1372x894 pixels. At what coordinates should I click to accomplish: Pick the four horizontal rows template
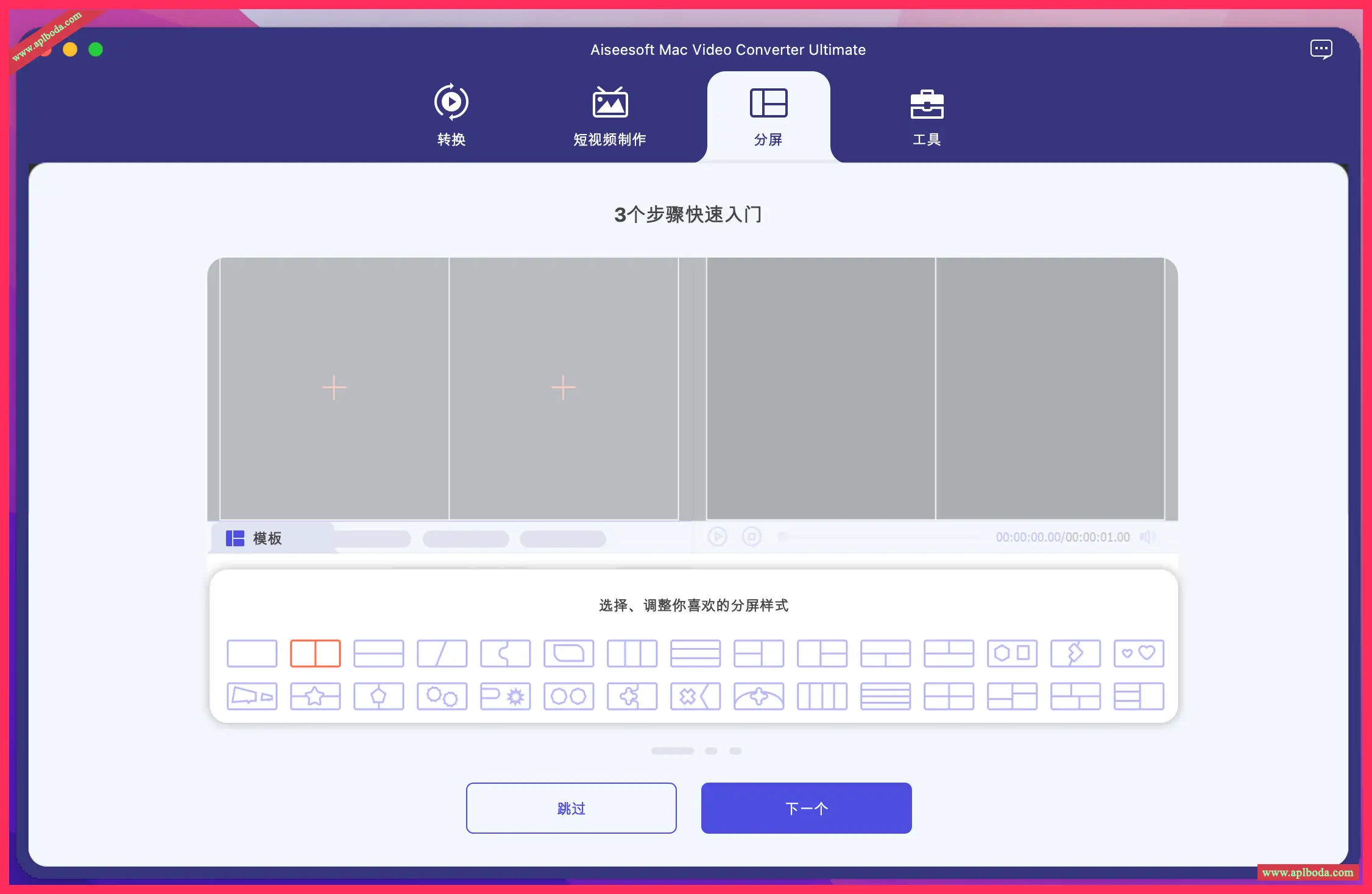coord(885,696)
